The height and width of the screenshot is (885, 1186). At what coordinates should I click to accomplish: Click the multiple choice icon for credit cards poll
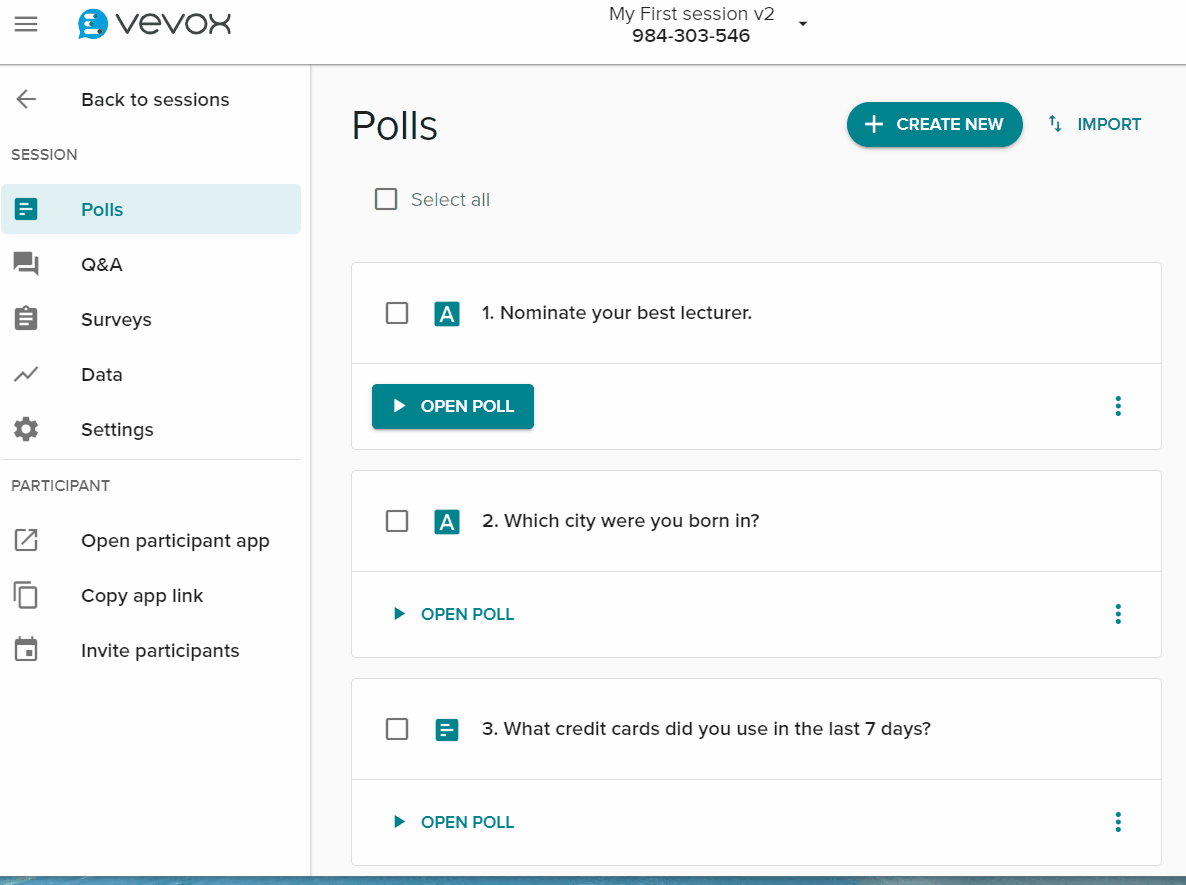click(x=447, y=729)
